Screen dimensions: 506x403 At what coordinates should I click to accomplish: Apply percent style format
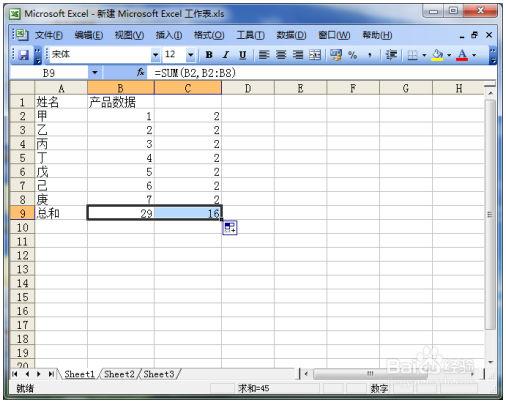(352, 55)
